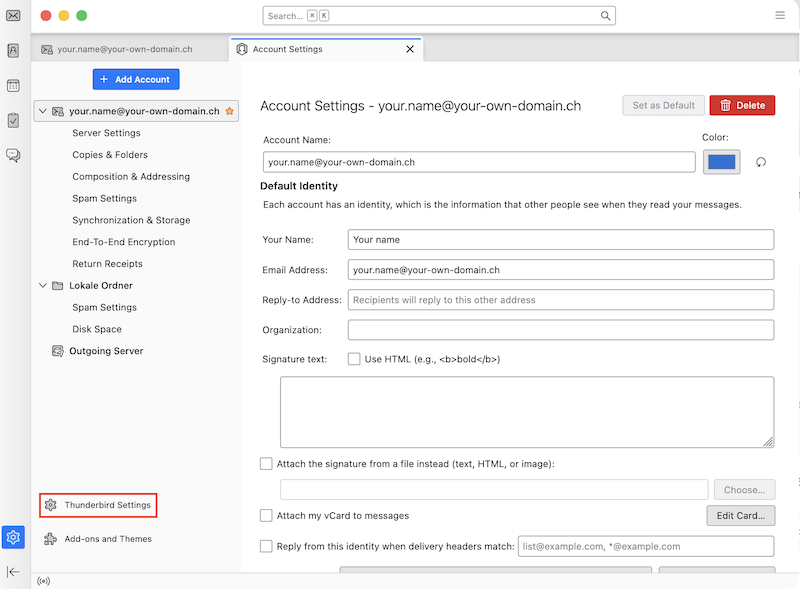Click the online status icon in status bar
The width and height of the screenshot is (800, 589).
pos(44,581)
